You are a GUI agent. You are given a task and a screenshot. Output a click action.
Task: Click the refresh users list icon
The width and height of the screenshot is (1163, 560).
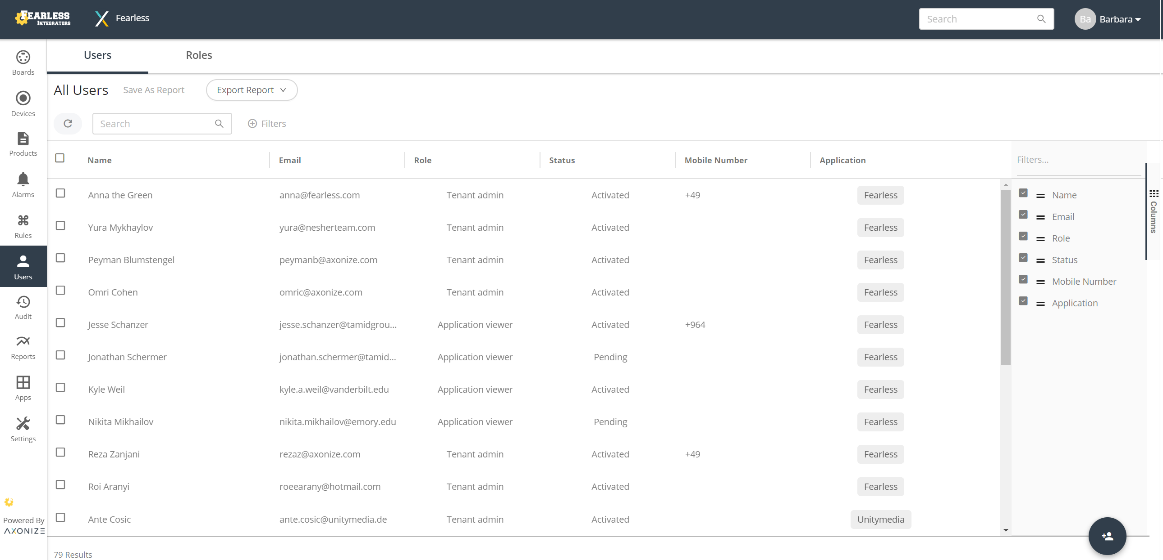point(68,124)
